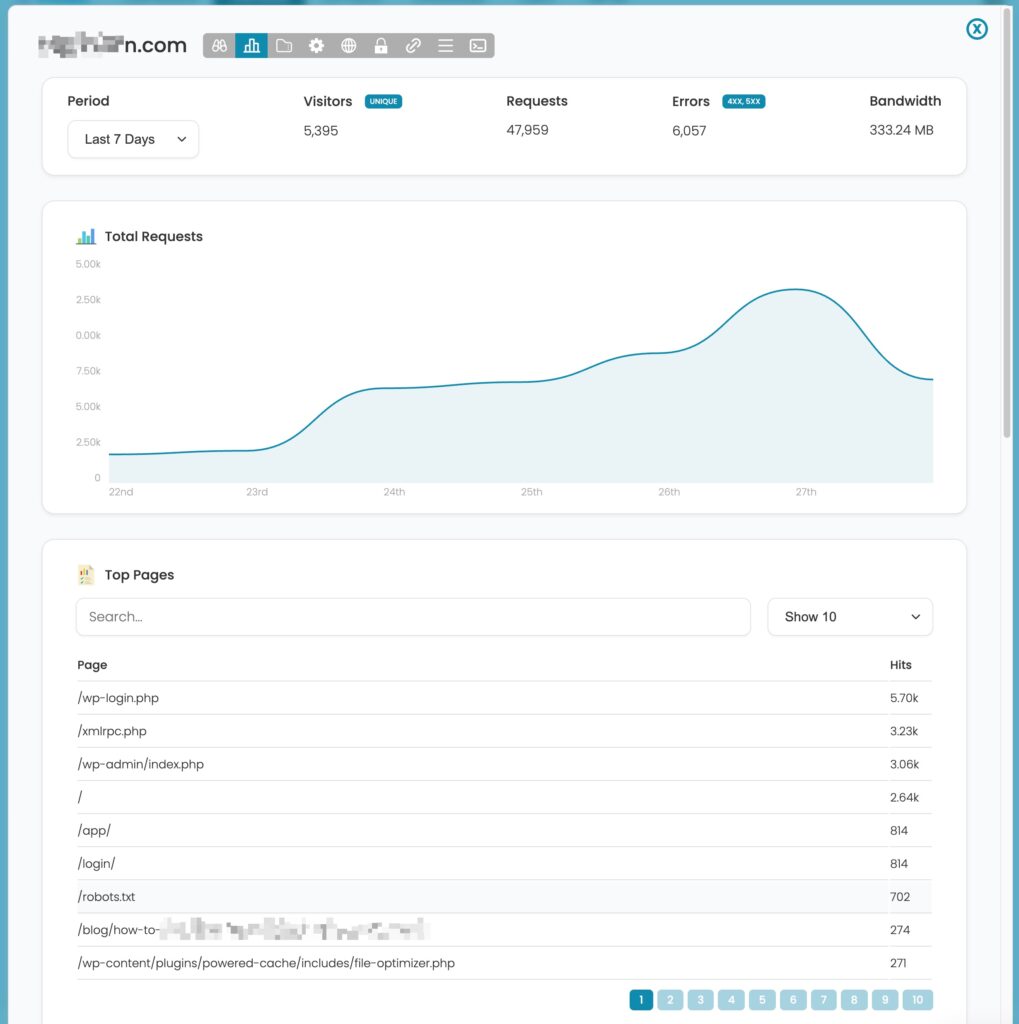Click the Top Pages panel icon
This screenshot has height=1024, width=1019.
pos(86,574)
